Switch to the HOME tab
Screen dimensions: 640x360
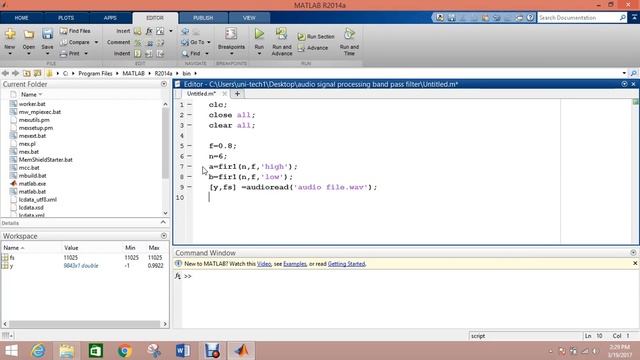coord(22,18)
